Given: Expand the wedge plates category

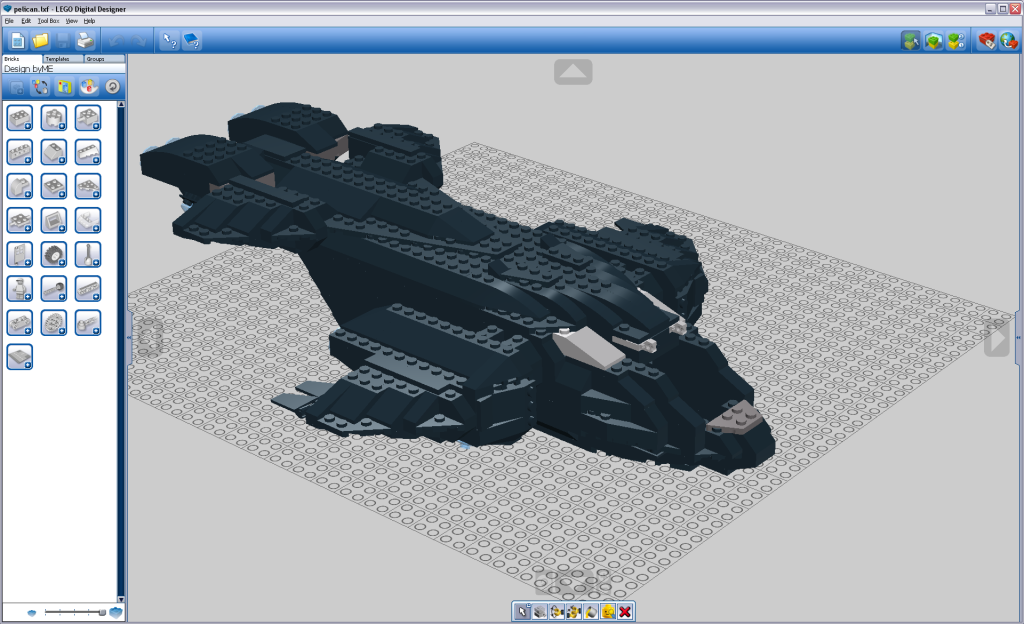Looking at the screenshot, I should [x=88, y=186].
